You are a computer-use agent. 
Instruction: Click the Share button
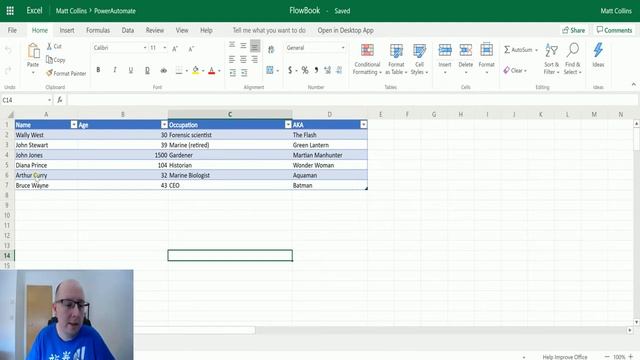point(573,30)
